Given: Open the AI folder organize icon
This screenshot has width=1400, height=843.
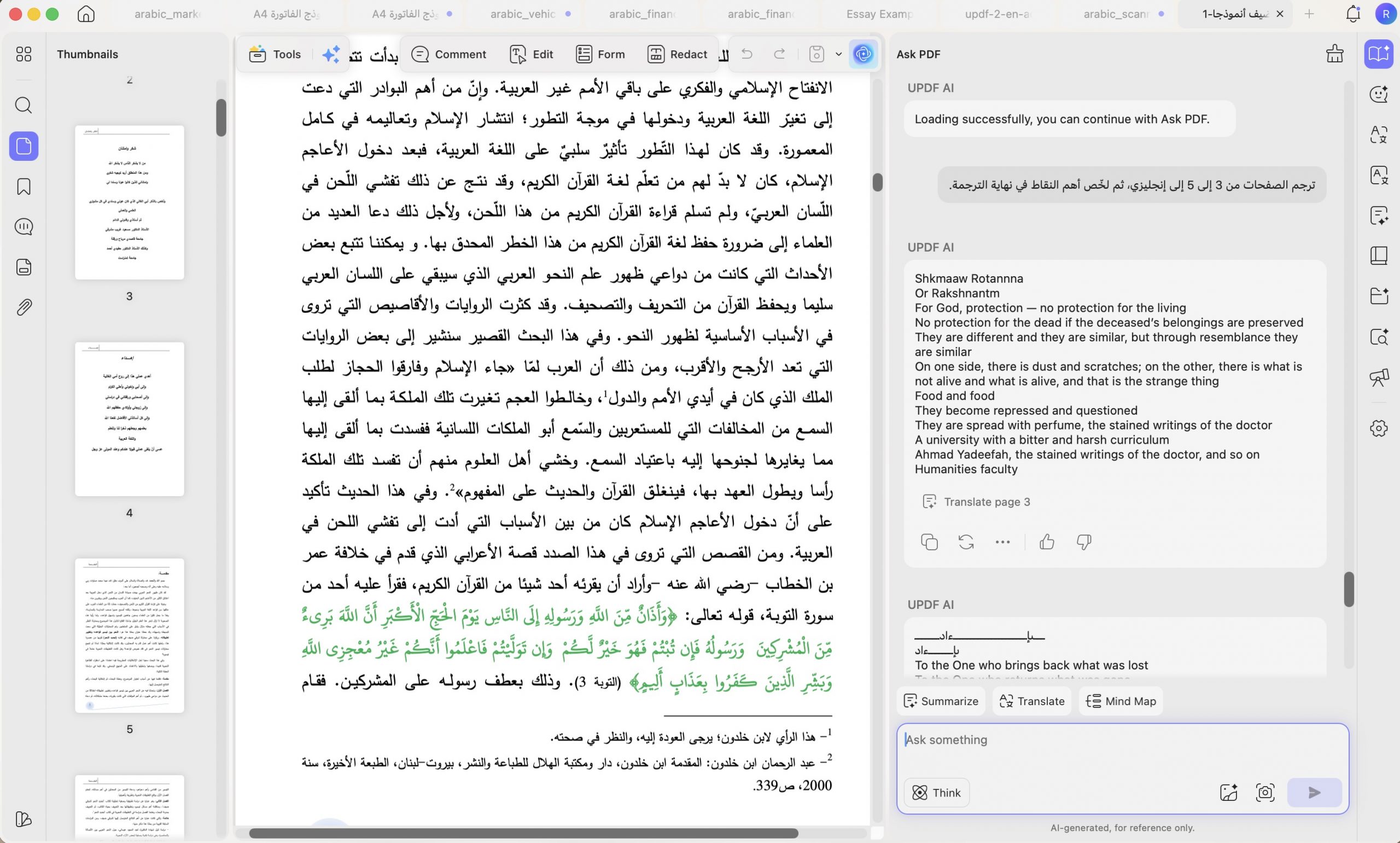Looking at the screenshot, I should point(1379,296).
